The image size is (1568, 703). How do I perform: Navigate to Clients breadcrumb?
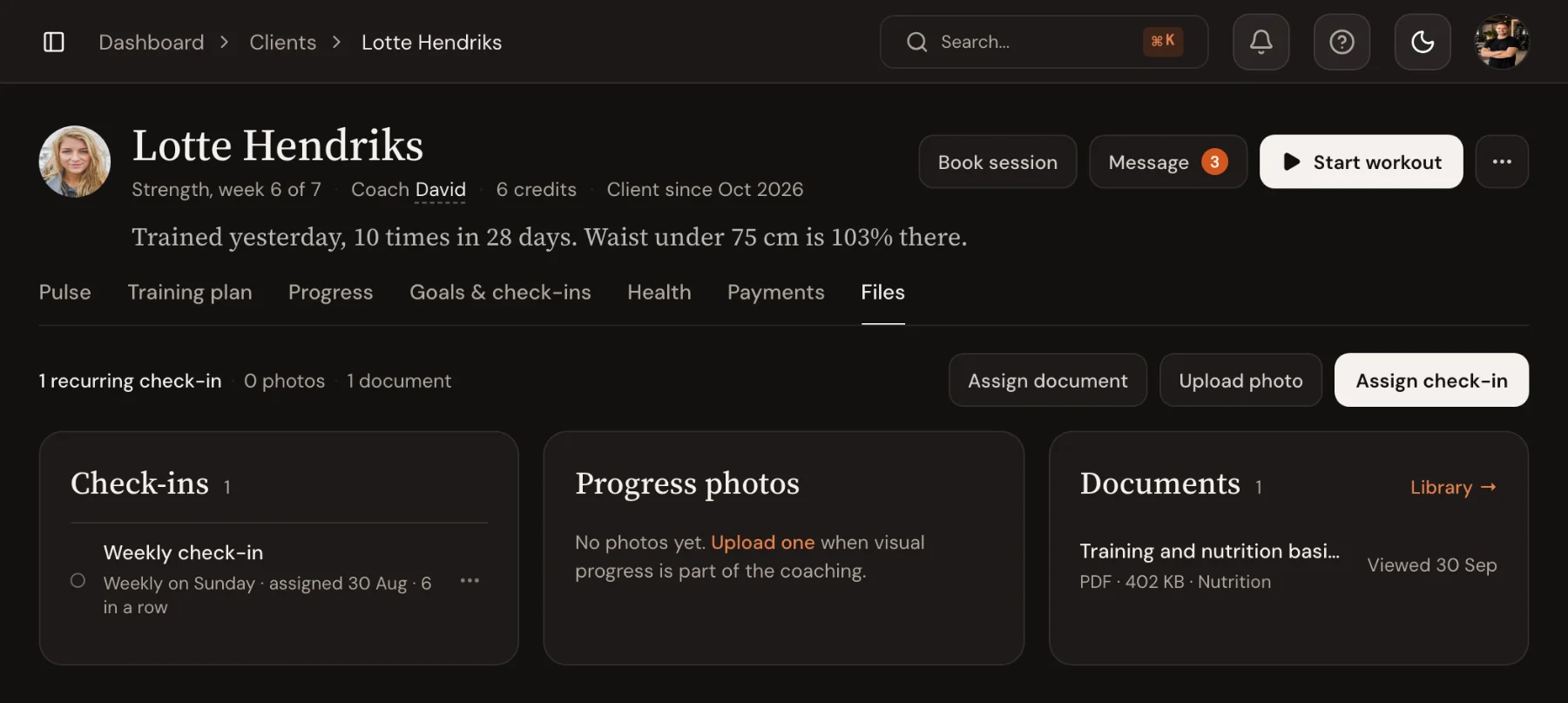click(x=282, y=43)
